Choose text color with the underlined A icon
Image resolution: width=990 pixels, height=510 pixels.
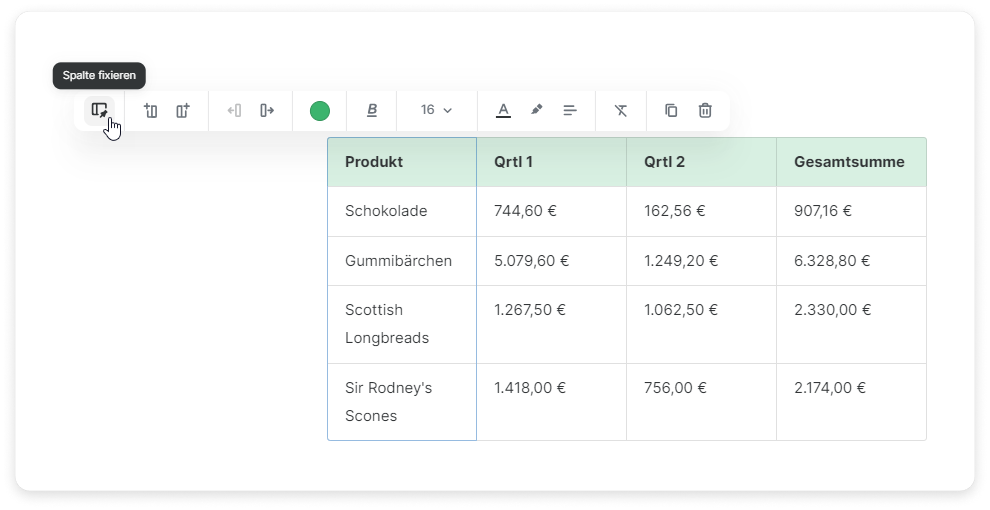coord(503,110)
